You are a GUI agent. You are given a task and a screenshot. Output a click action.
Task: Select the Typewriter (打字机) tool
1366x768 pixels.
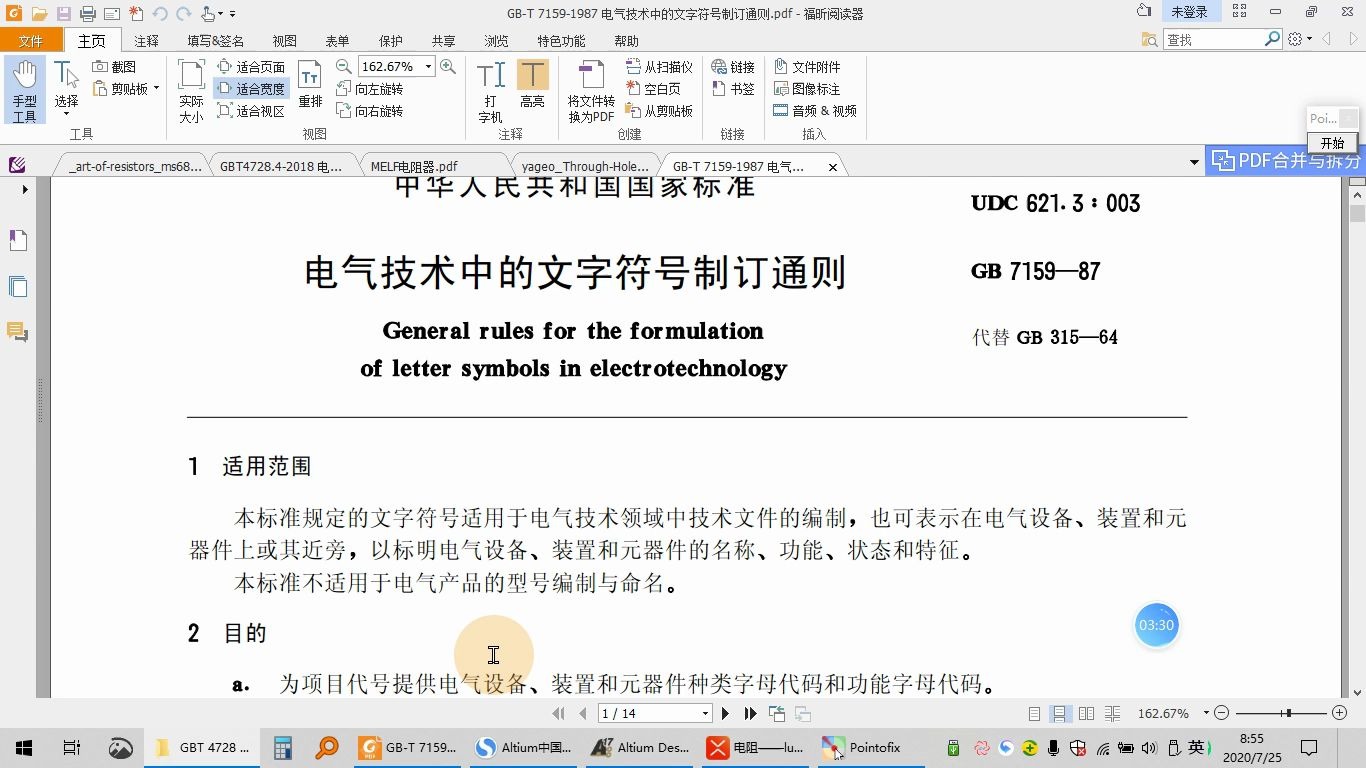[490, 91]
